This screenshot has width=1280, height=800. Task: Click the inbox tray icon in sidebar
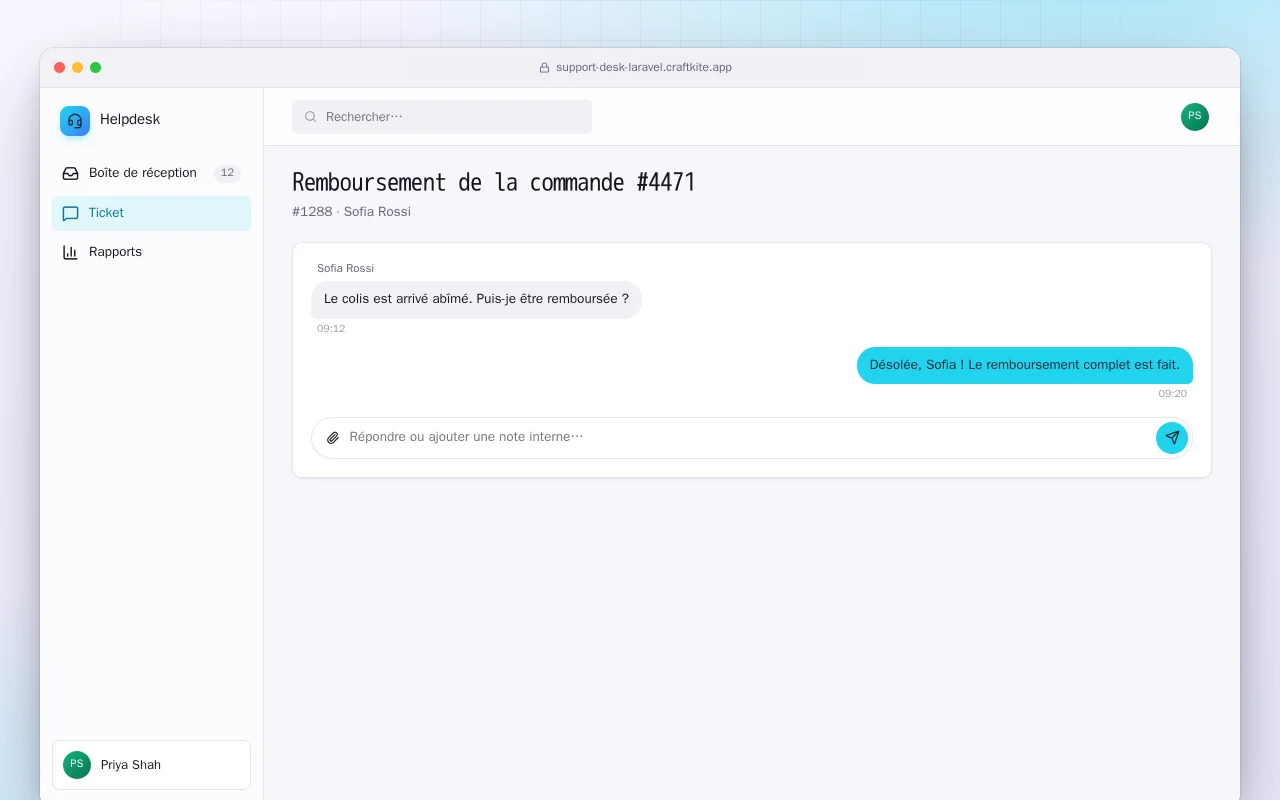pos(70,173)
